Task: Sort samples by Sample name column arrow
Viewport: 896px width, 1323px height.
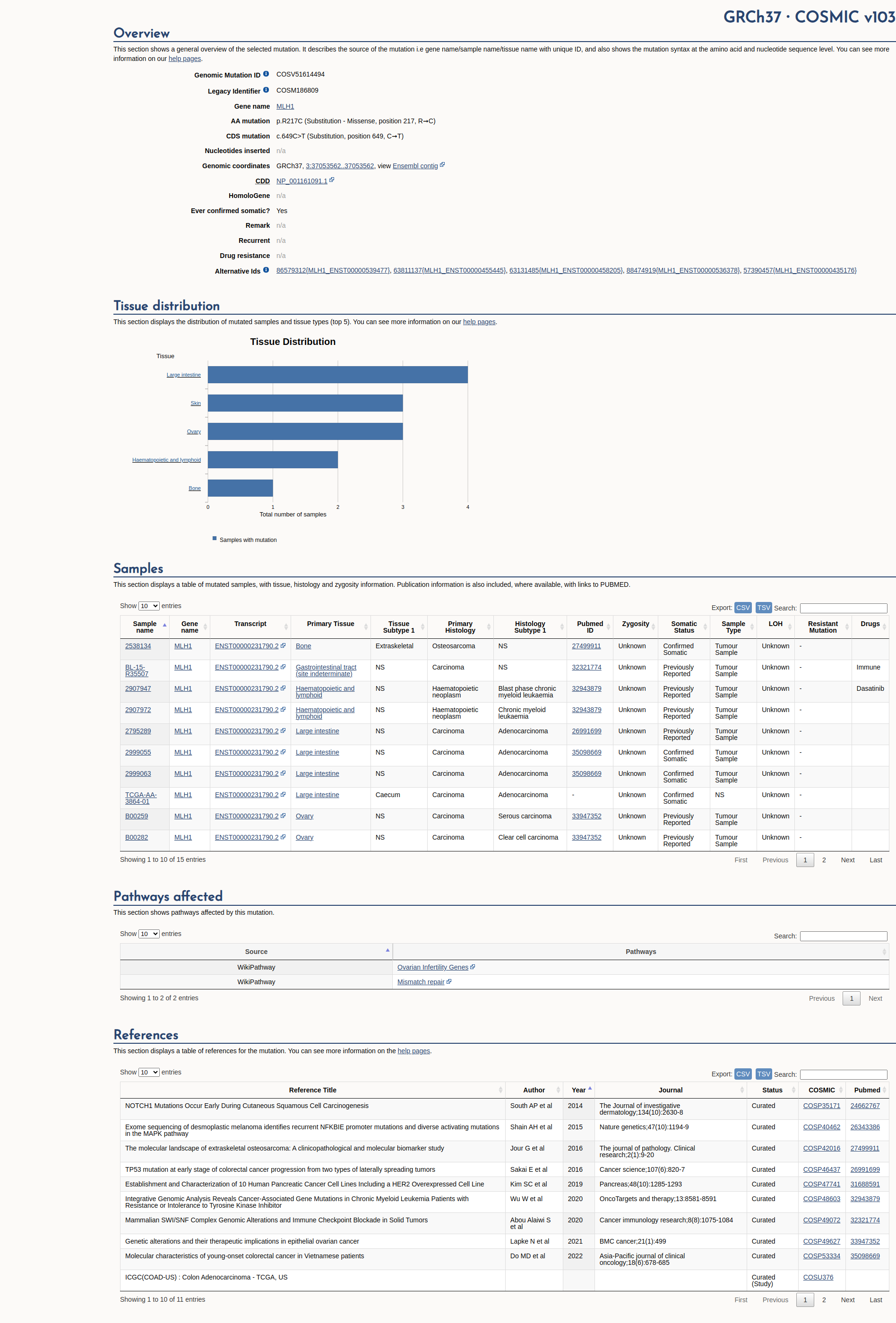Action: click(164, 625)
